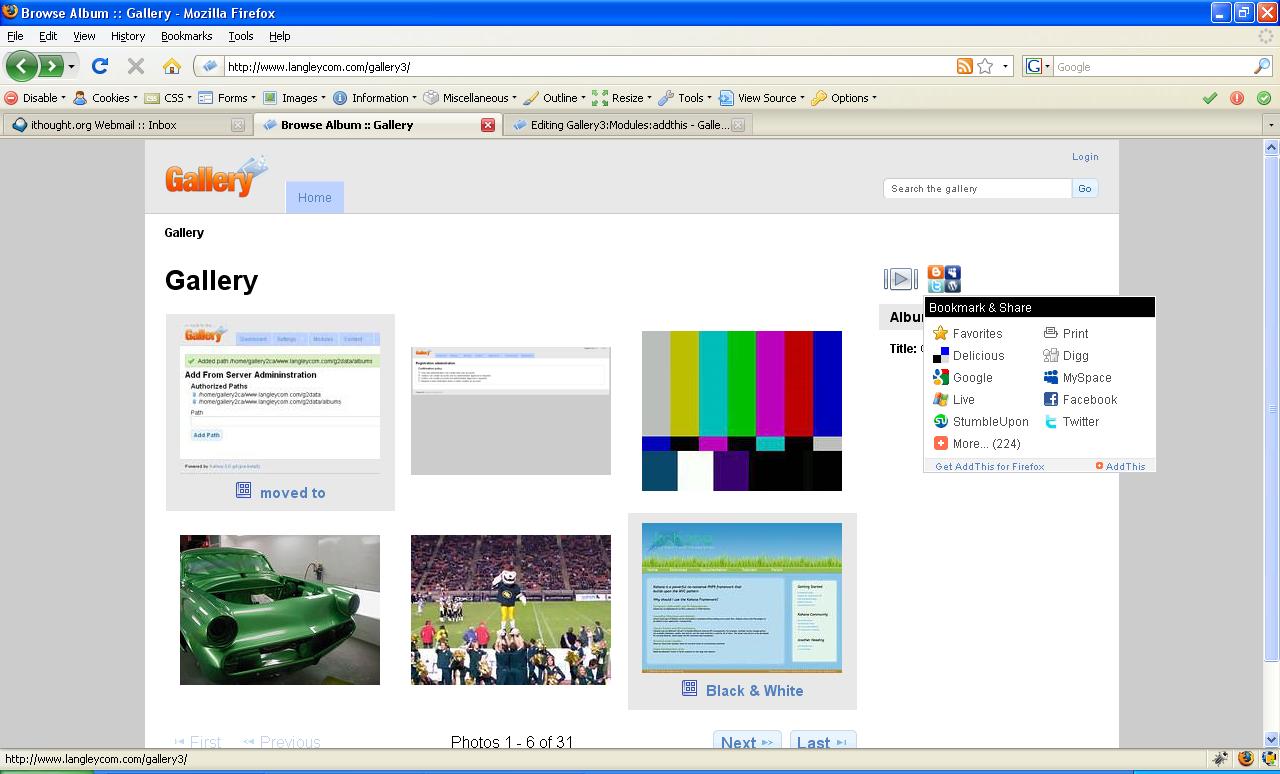Viewport: 1280px width, 774px height.
Task: Click the Login link
Action: [x=1085, y=157]
